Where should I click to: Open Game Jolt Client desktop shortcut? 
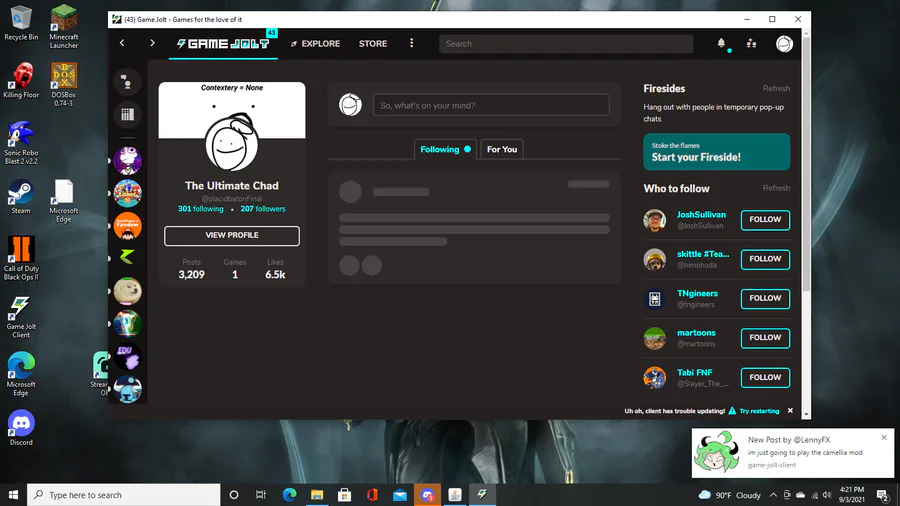tap(21, 317)
